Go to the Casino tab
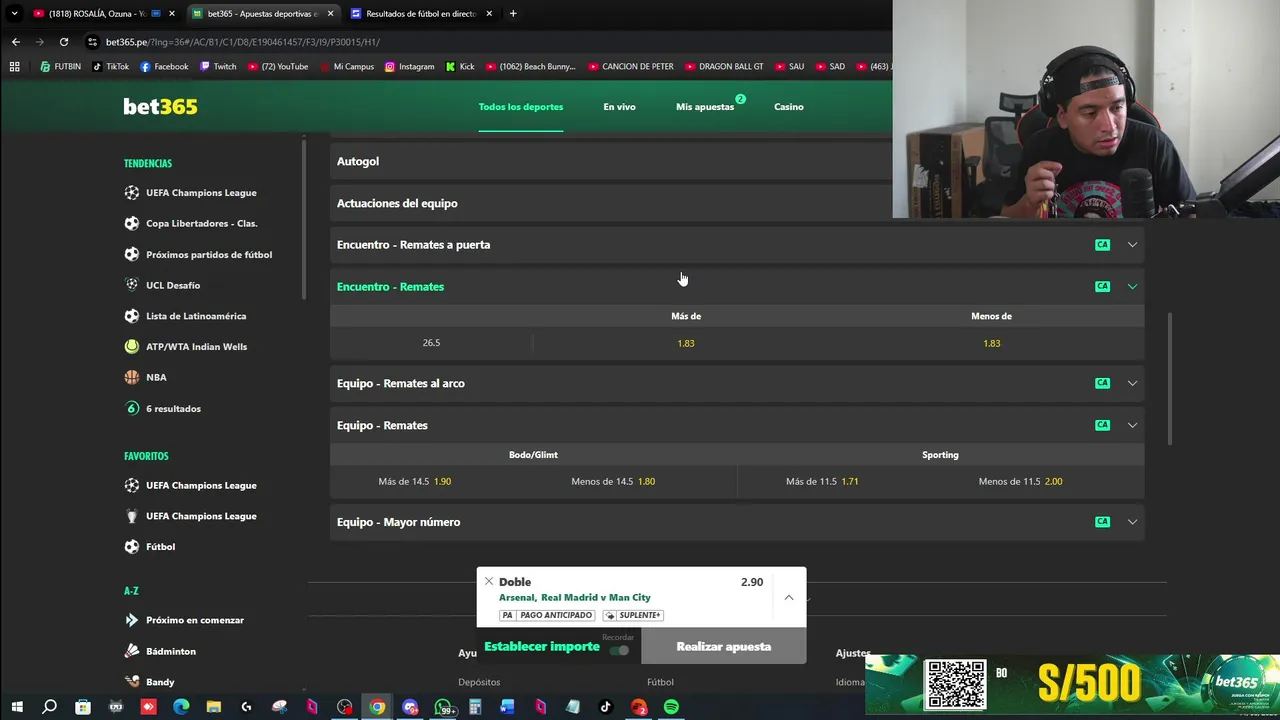1280x720 pixels. (x=789, y=107)
